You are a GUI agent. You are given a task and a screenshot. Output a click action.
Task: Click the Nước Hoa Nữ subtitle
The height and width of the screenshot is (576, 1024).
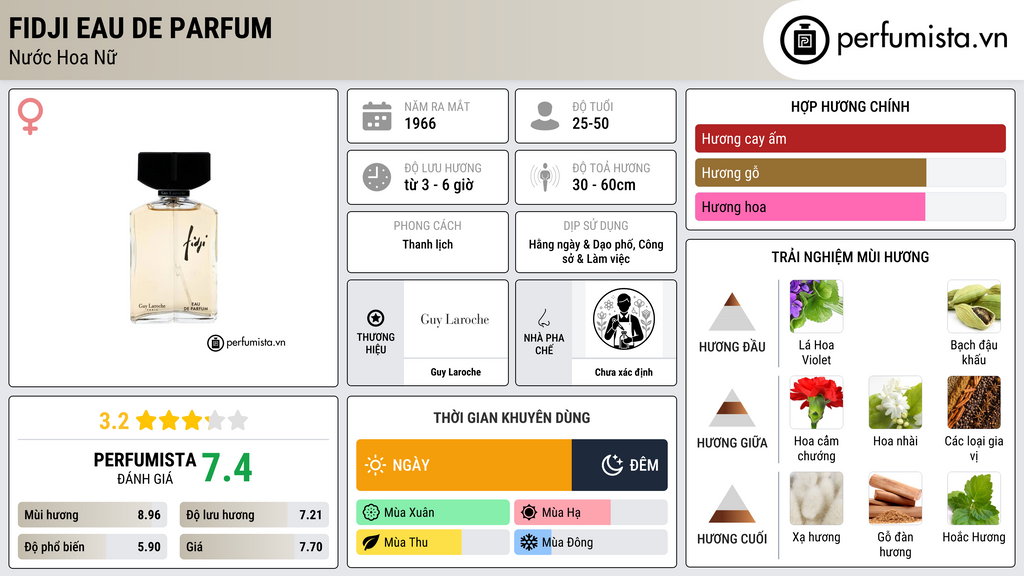tap(63, 58)
